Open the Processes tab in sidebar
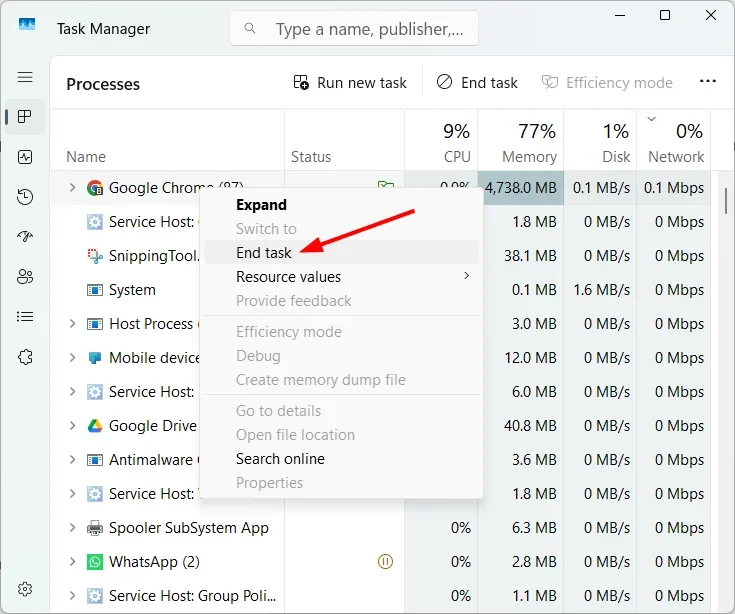The image size is (735, 614). coord(25,117)
